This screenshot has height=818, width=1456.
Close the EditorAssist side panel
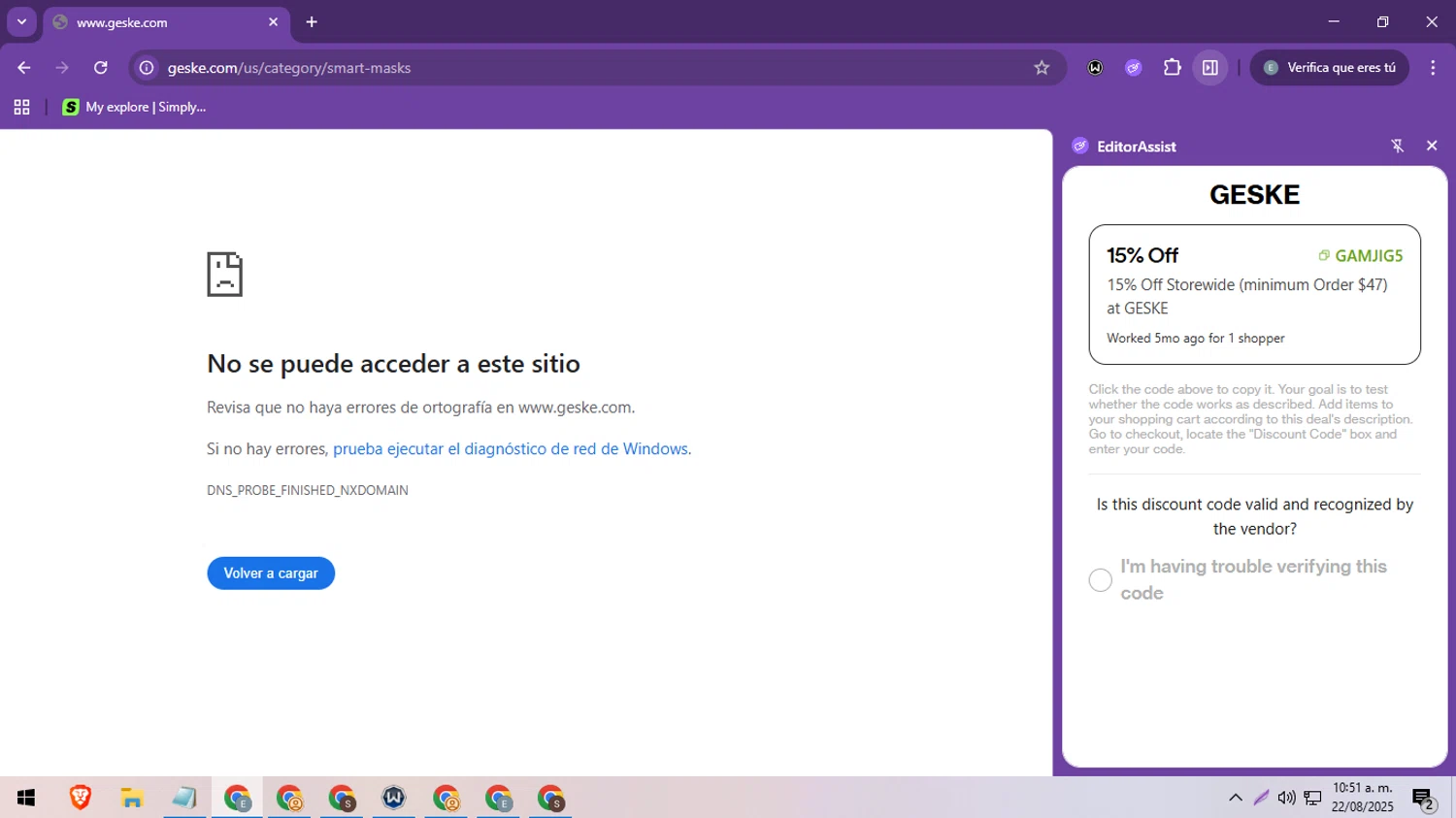1432,146
